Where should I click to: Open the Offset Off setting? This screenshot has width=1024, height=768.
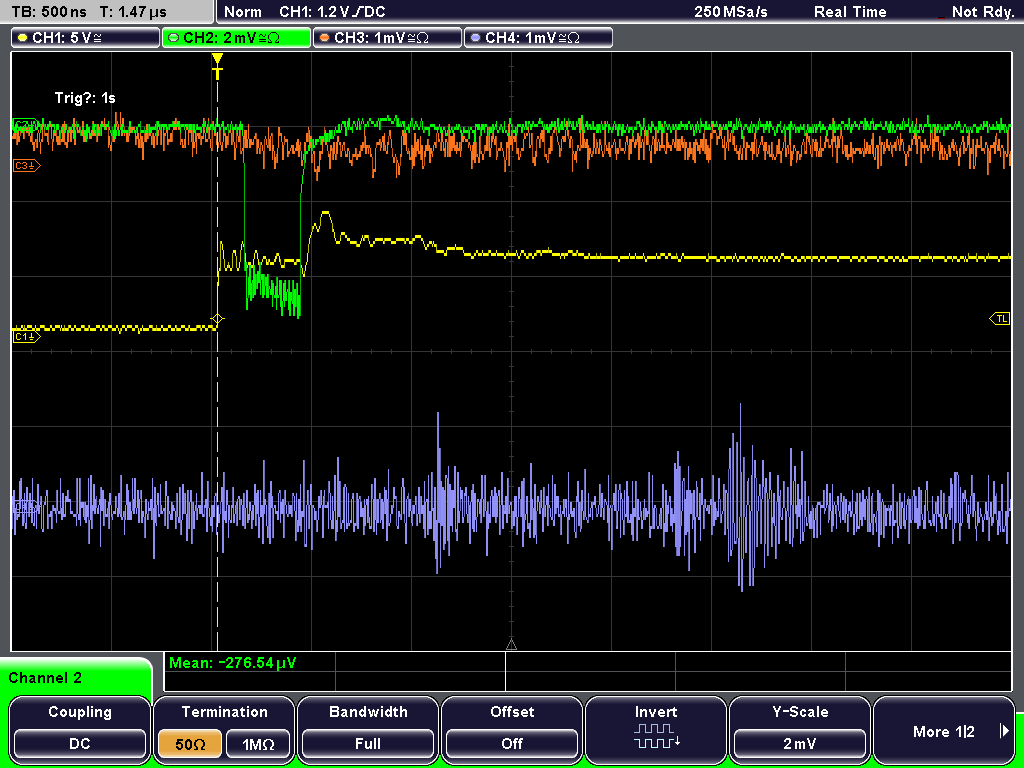click(512, 743)
